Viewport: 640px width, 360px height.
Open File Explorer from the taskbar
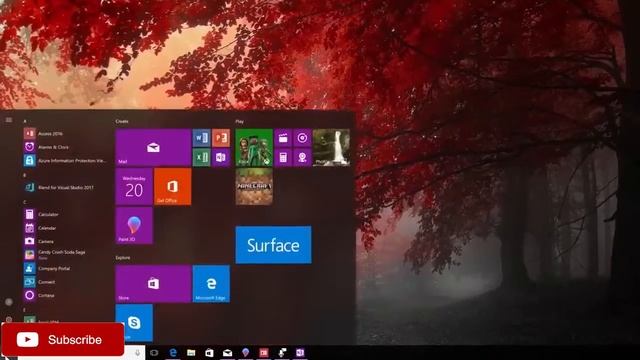coord(191,353)
